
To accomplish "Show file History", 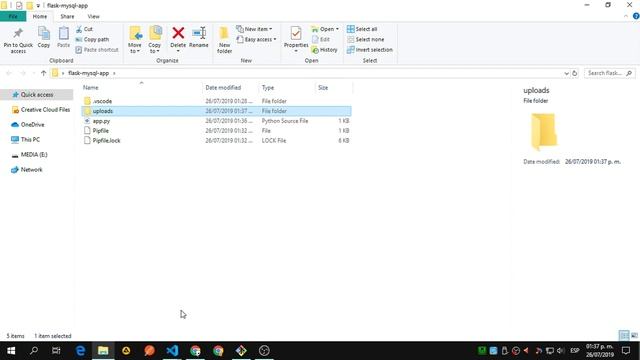I will [x=324, y=50].
